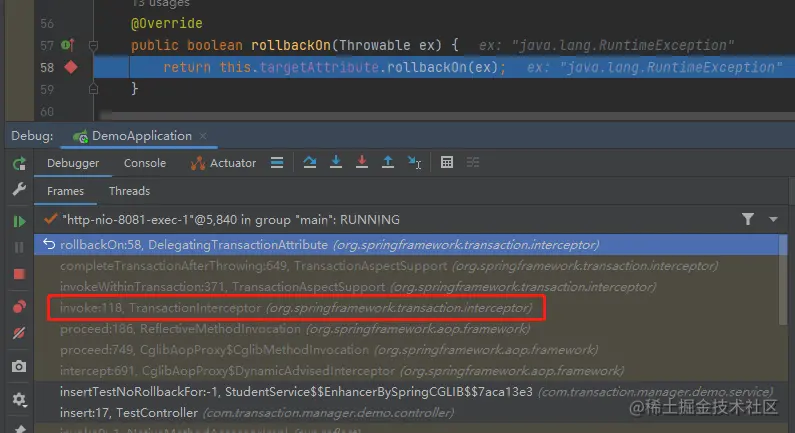The width and height of the screenshot is (795, 433).
Task: Click the frames list vertical scrollbar
Action: coord(783,280)
